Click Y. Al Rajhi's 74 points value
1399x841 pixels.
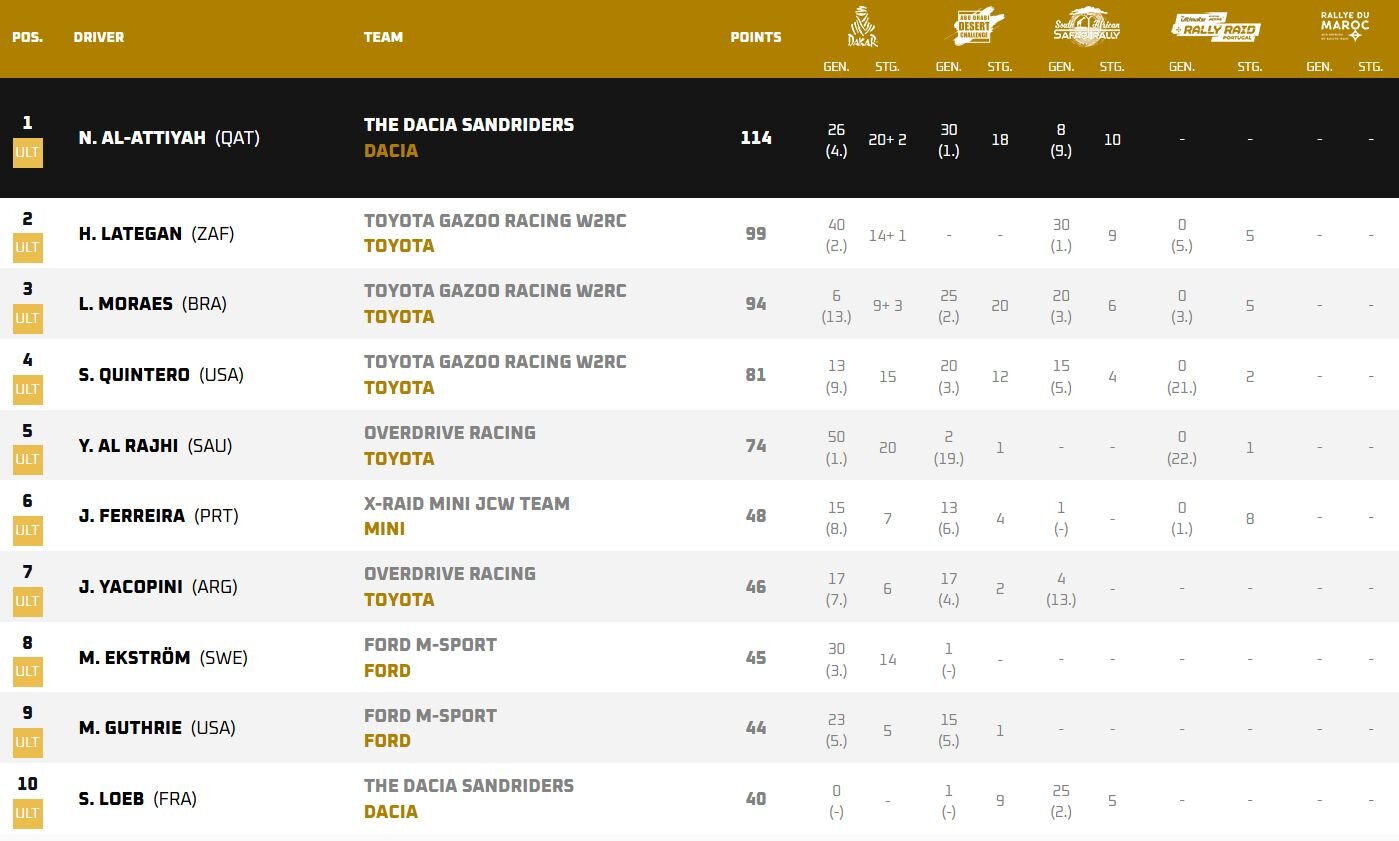tap(756, 445)
